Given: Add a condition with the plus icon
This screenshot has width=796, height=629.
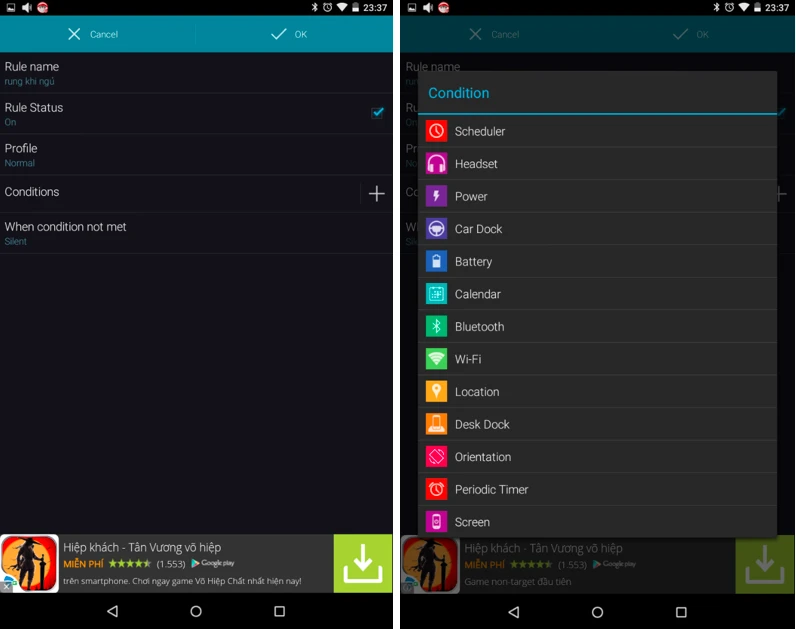Looking at the screenshot, I should [376, 193].
